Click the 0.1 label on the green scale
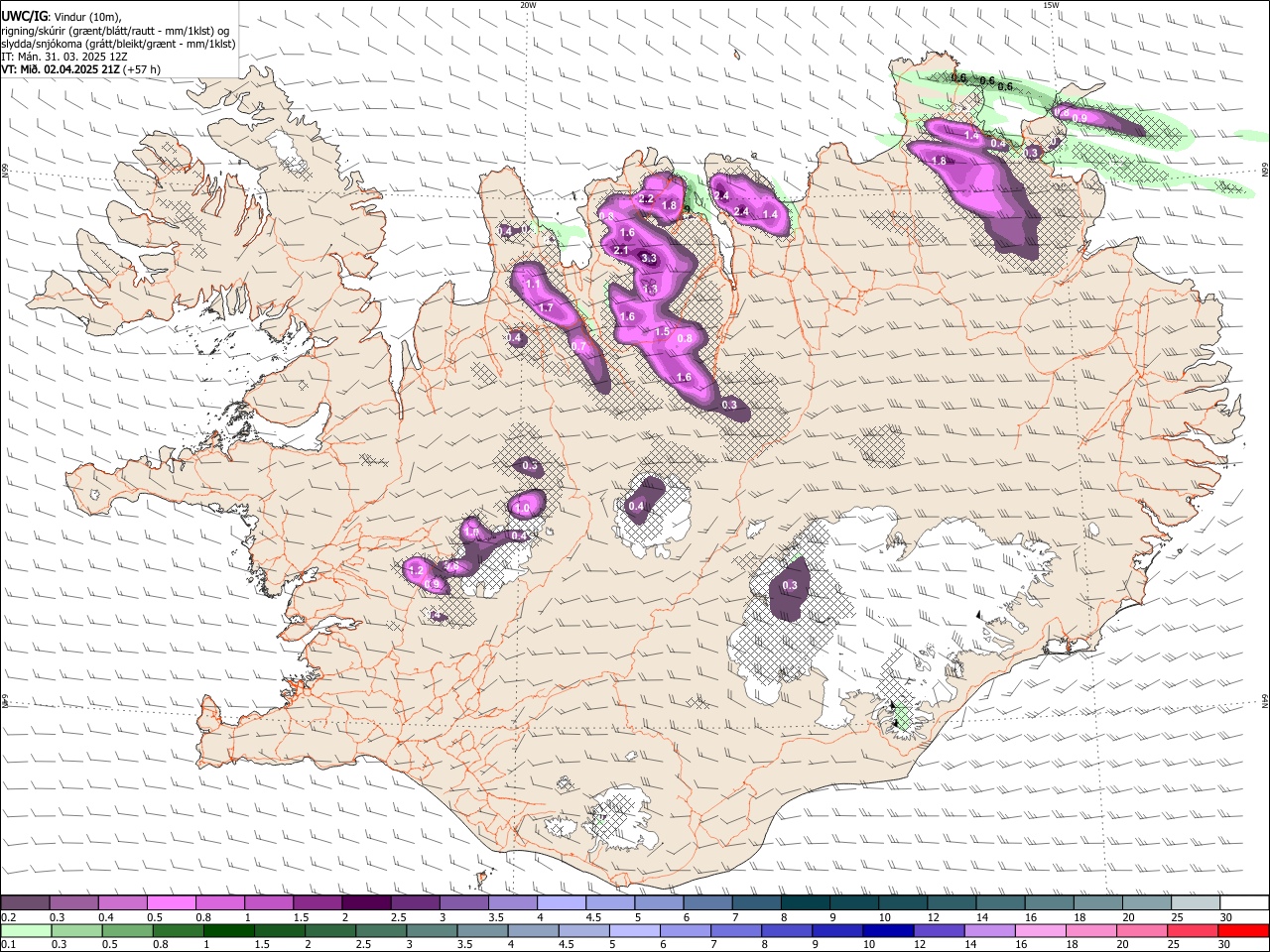Image resolution: width=1270 pixels, height=952 pixels. click(x=9, y=943)
